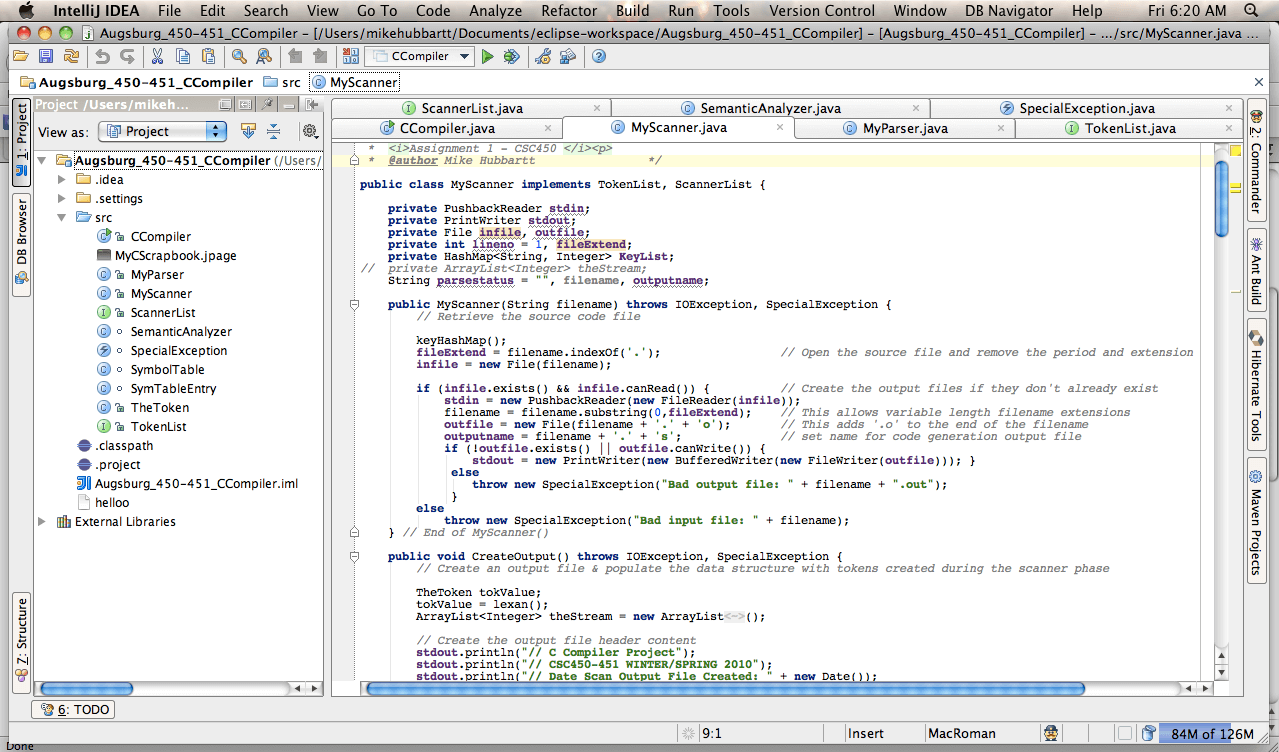Select SymbolTable in the project tree
This screenshot has height=752, width=1279.
click(x=167, y=369)
